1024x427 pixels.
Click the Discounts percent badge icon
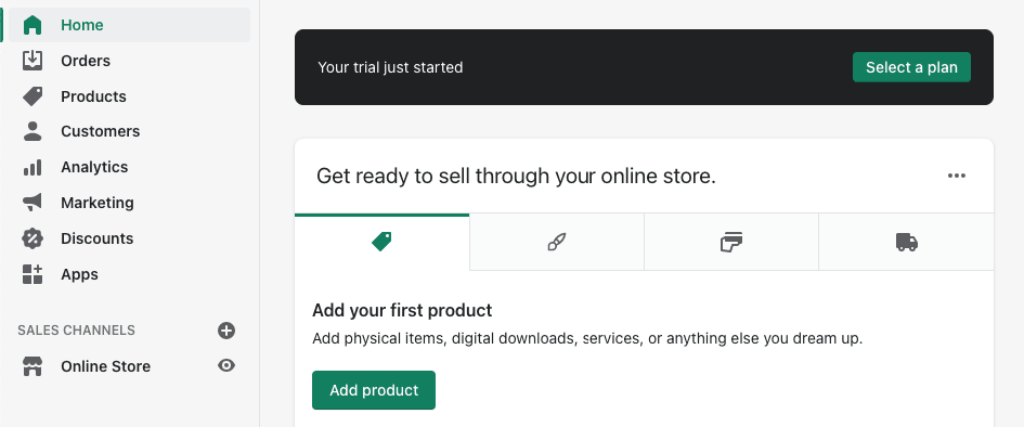[32, 238]
